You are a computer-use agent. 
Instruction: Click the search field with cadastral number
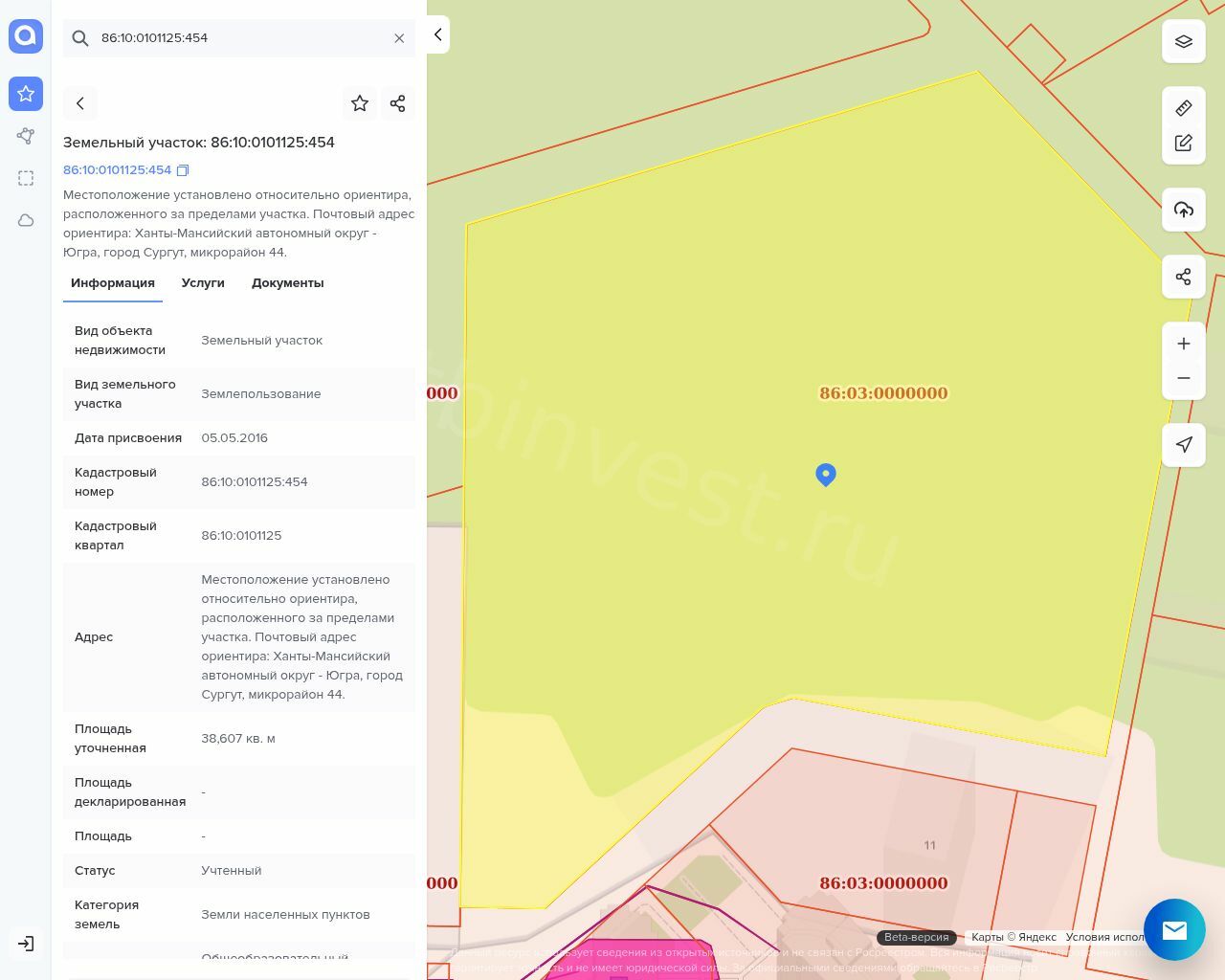tap(239, 38)
